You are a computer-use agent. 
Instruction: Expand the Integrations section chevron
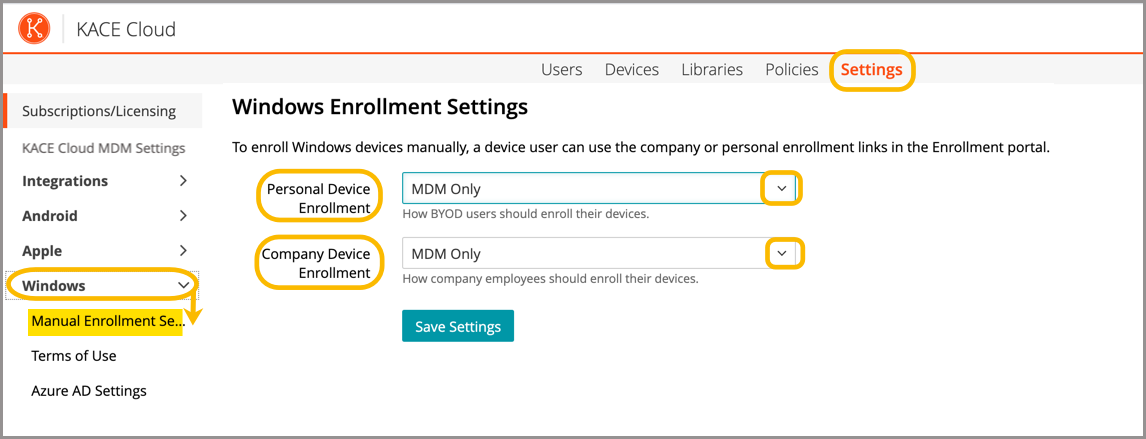click(x=183, y=181)
